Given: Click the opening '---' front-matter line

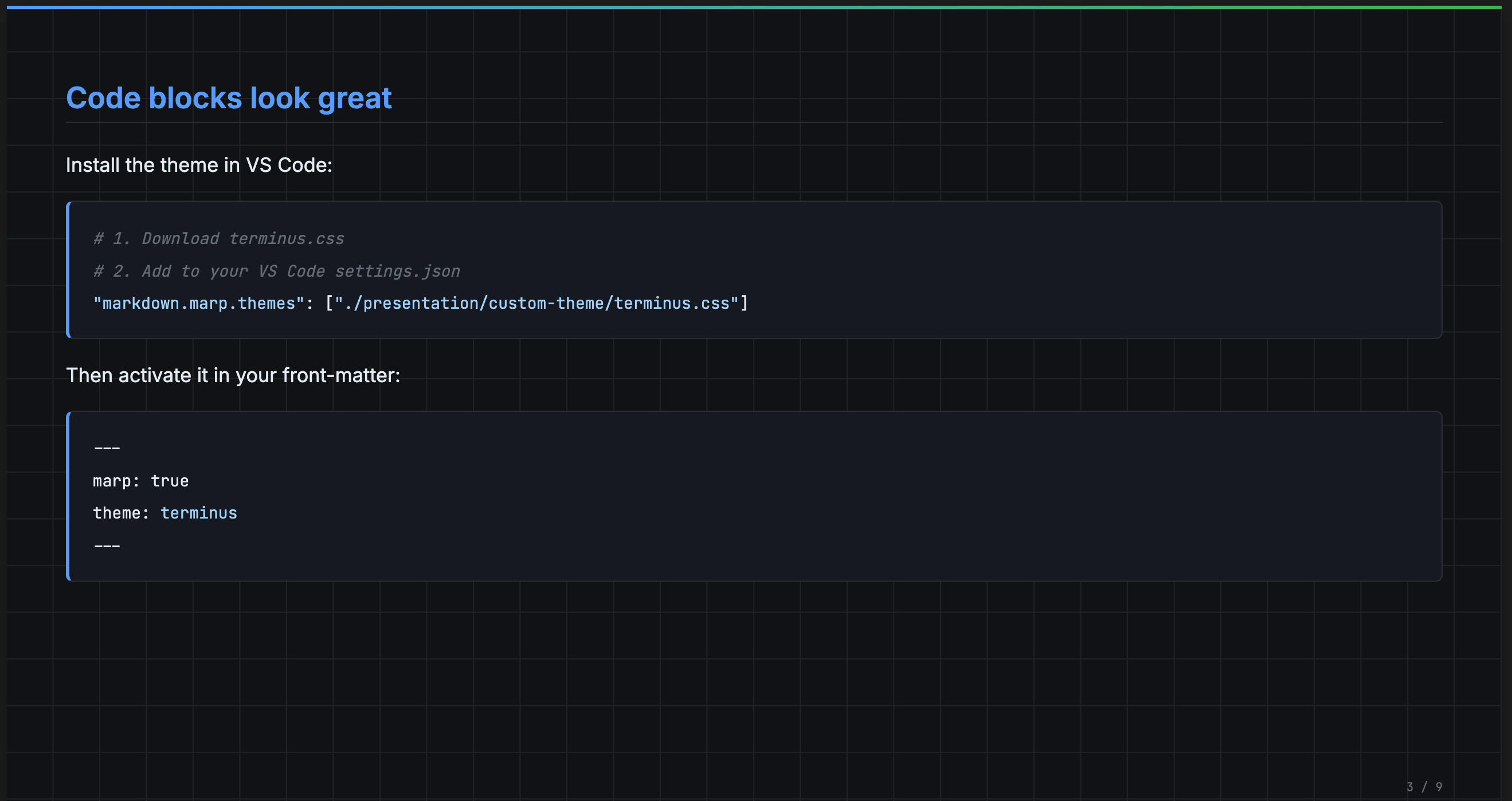Looking at the screenshot, I should (x=107, y=448).
